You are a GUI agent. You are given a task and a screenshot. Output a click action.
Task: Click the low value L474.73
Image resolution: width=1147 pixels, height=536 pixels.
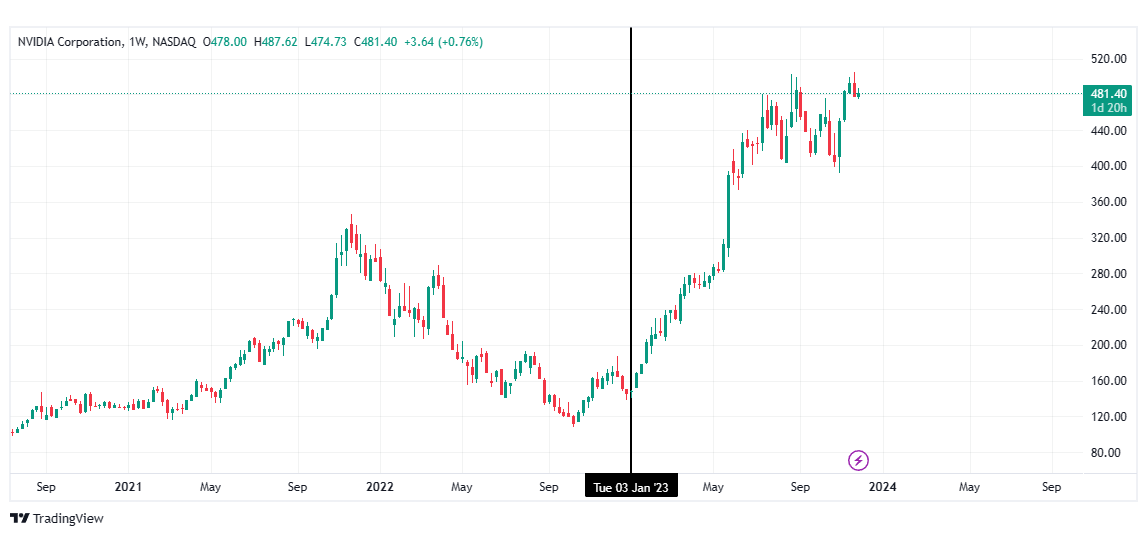click(325, 42)
